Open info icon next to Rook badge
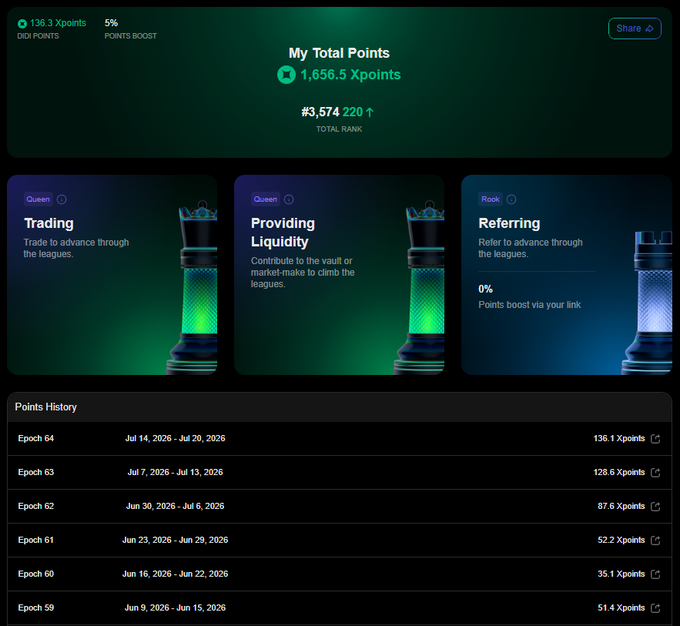The width and height of the screenshot is (680, 626). pyautogui.click(x=511, y=200)
